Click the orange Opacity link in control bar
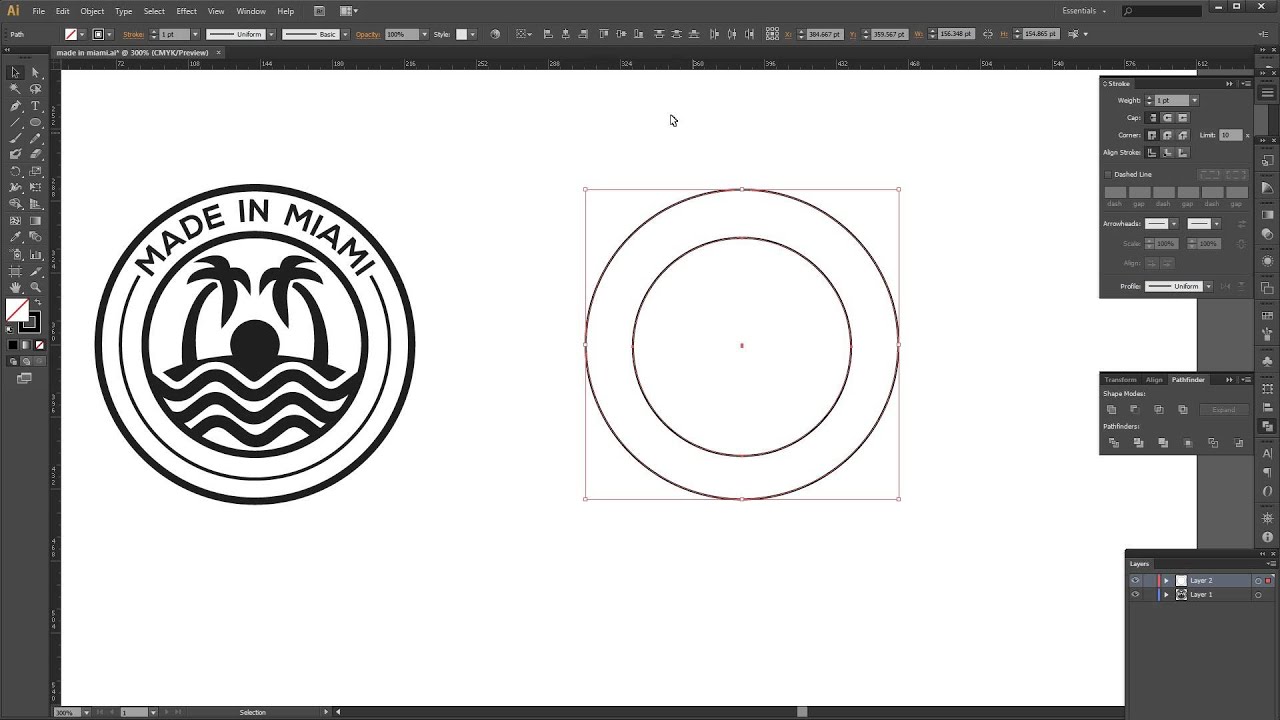Viewport: 1280px width, 720px height. click(x=369, y=34)
